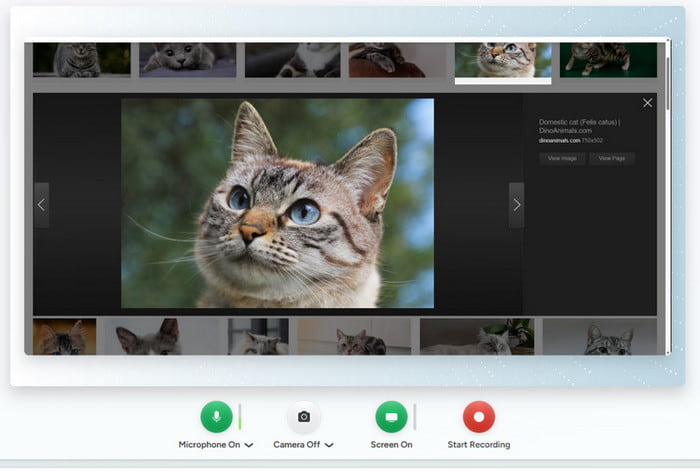The width and height of the screenshot is (700, 471).
Task: Open the first bottom-row orange background cat thumbnail
Action: (64, 337)
